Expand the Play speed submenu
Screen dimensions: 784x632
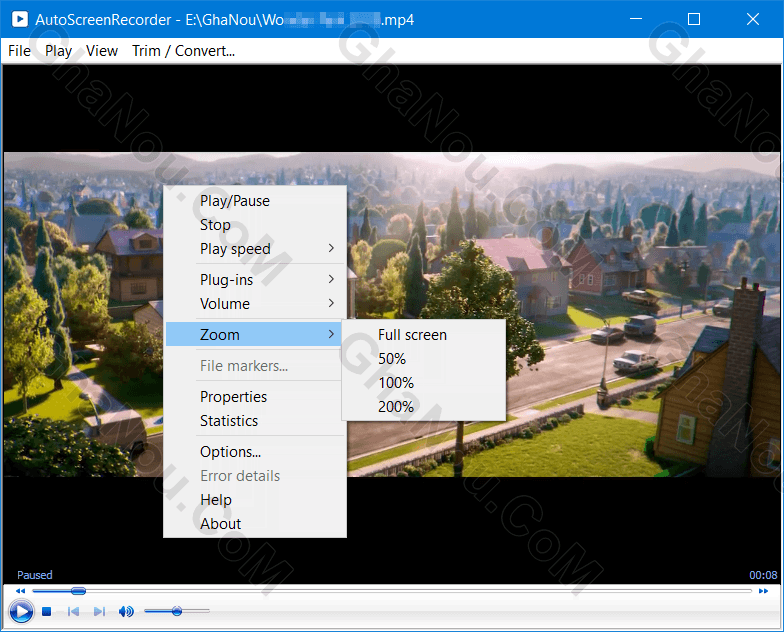pyautogui.click(x=255, y=249)
